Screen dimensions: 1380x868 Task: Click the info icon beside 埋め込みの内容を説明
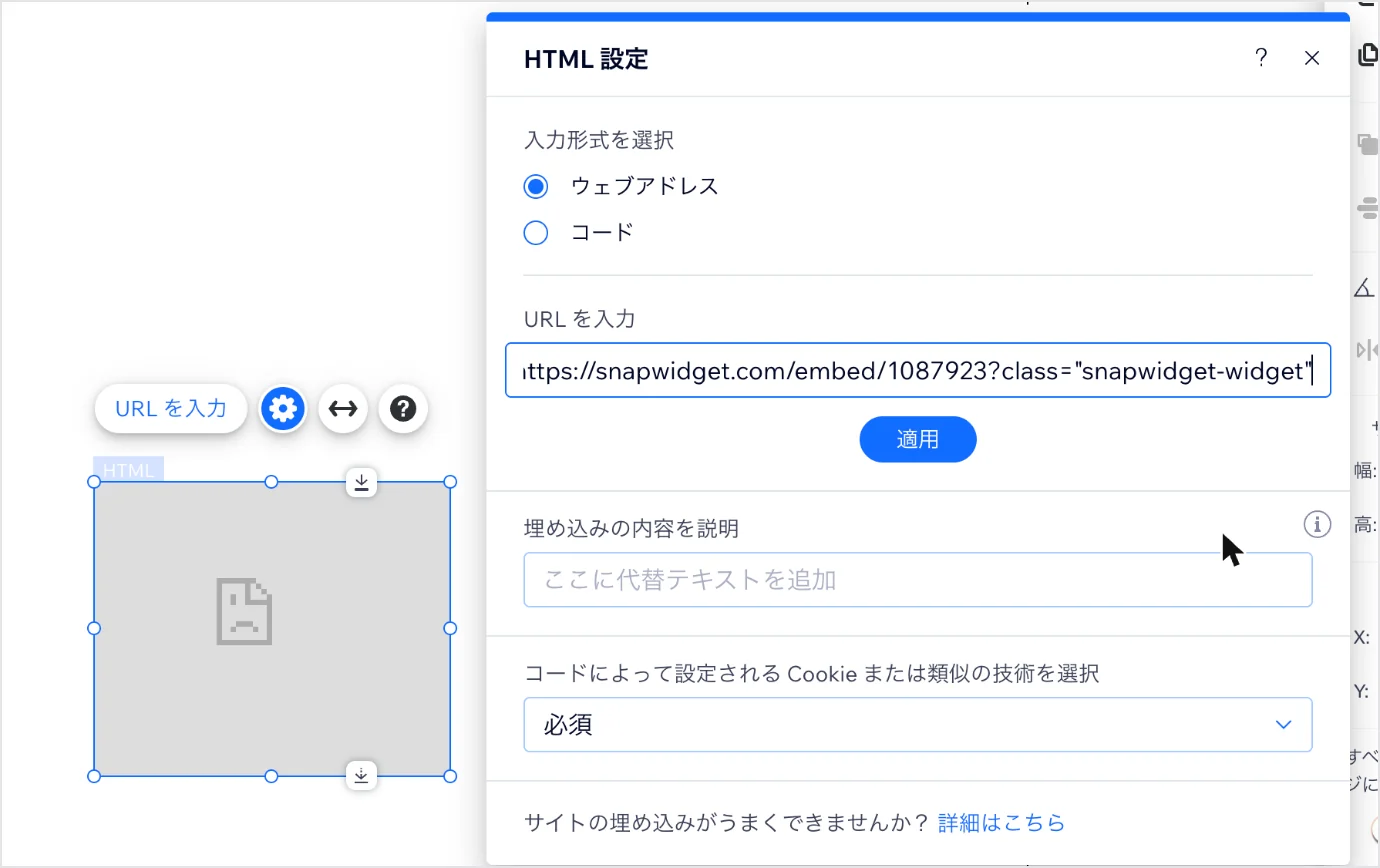(1317, 523)
